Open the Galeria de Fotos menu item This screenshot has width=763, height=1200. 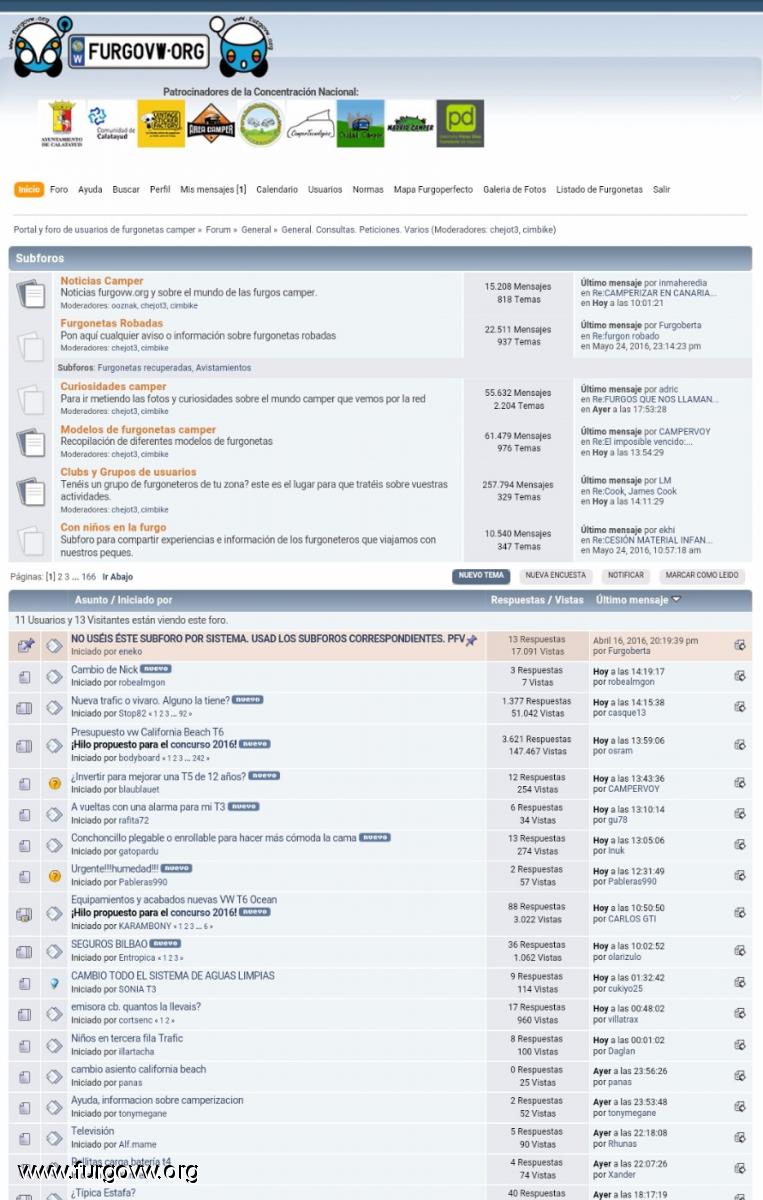[x=515, y=189]
